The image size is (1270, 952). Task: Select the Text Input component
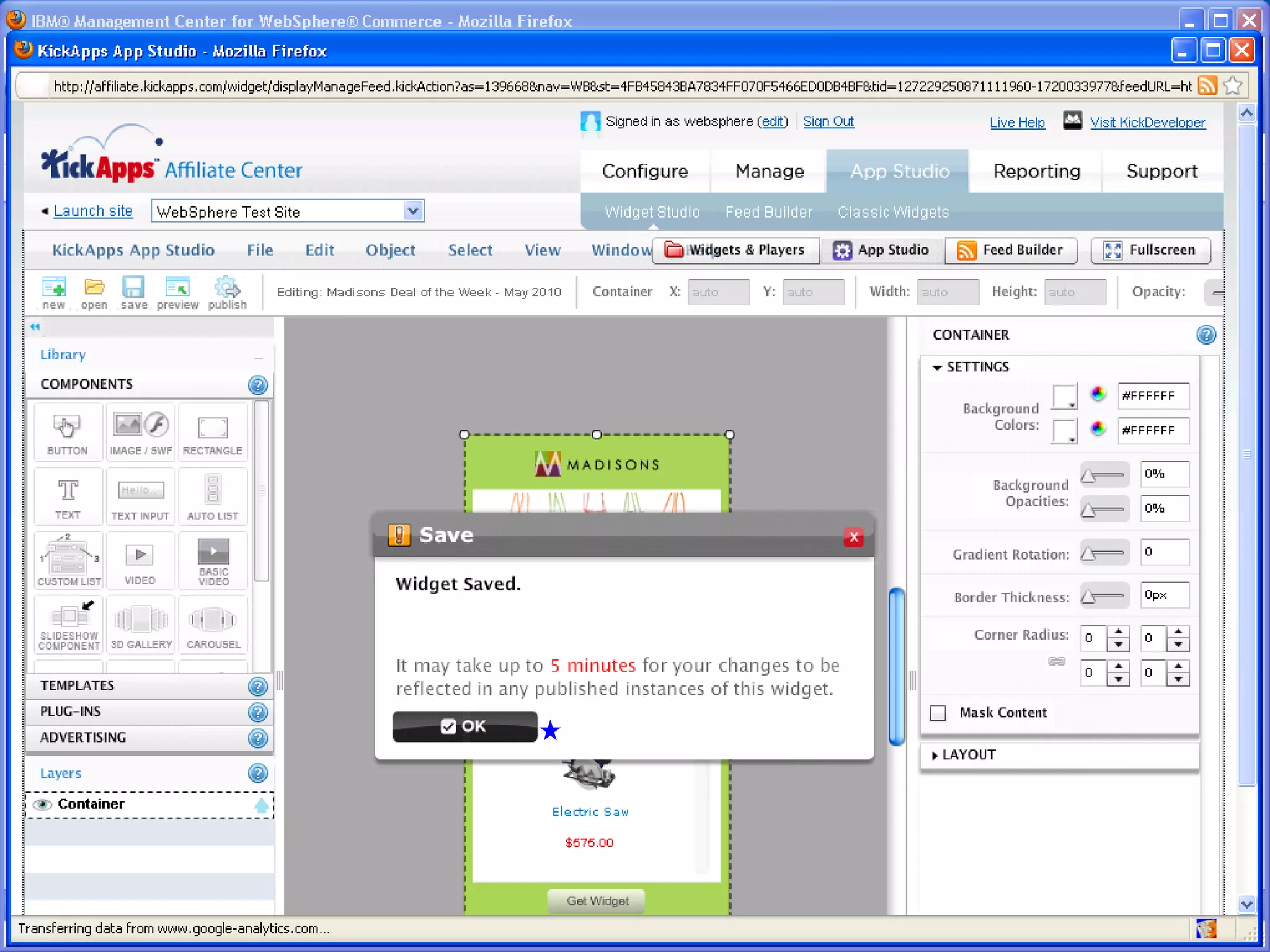click(141, 496)
